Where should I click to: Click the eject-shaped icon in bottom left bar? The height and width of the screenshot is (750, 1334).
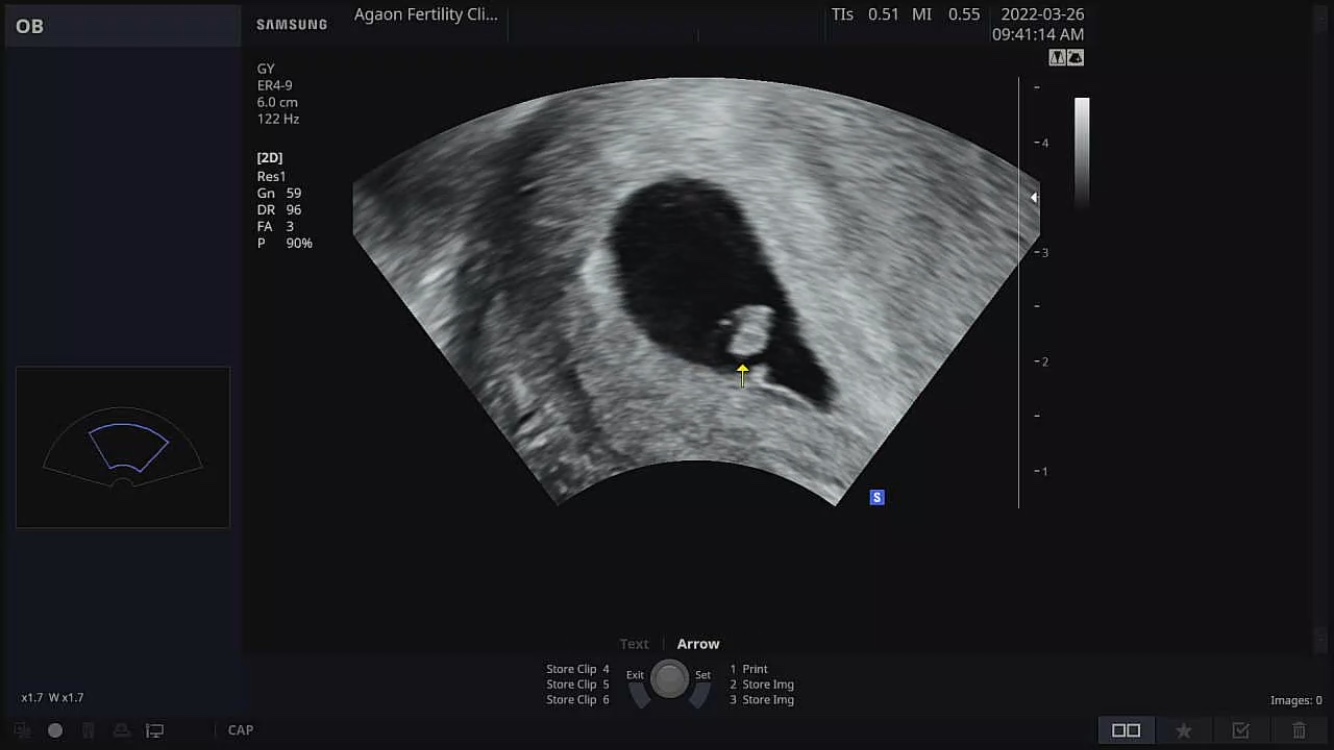pos(121,730)
